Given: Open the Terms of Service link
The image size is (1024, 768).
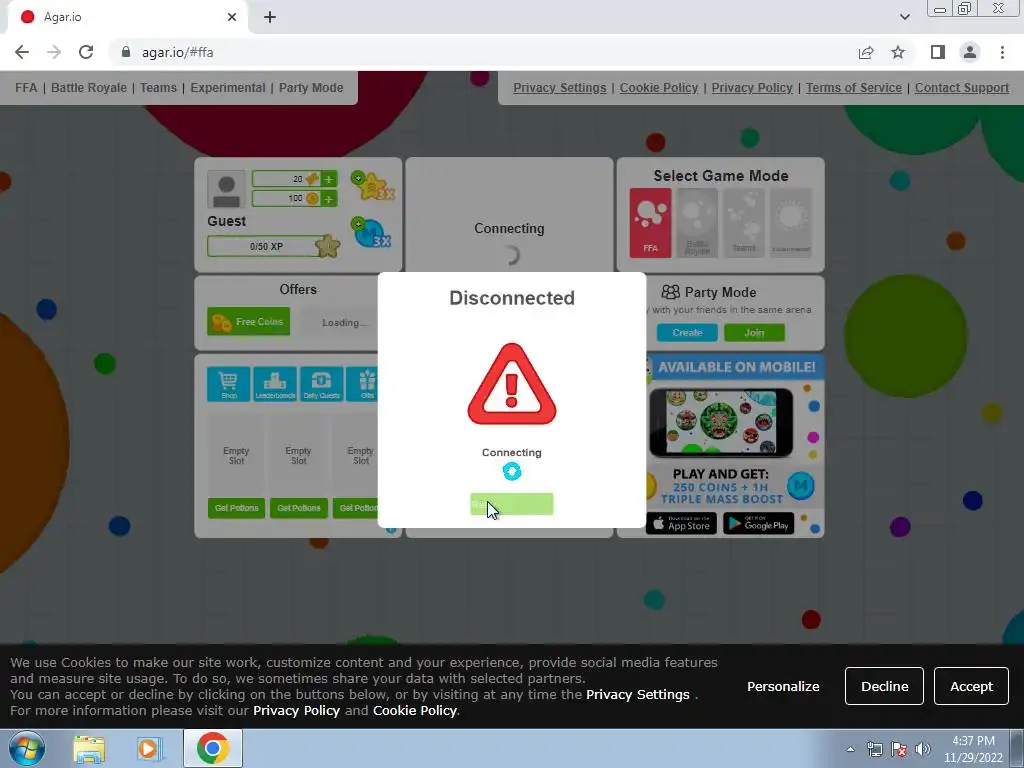Looking at the screenshot, I should [854, 88].
